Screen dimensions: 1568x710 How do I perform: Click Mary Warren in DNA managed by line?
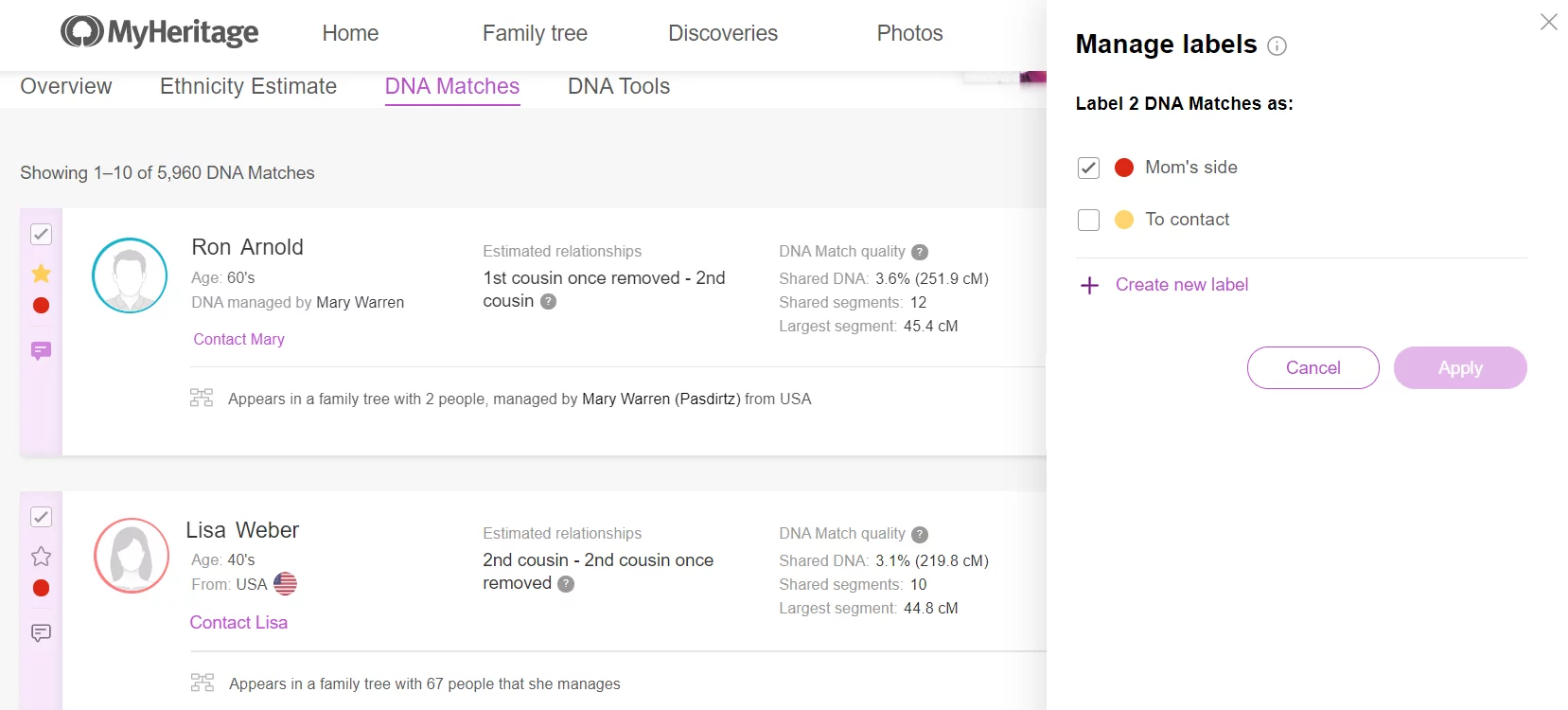[x=360, y=302]
